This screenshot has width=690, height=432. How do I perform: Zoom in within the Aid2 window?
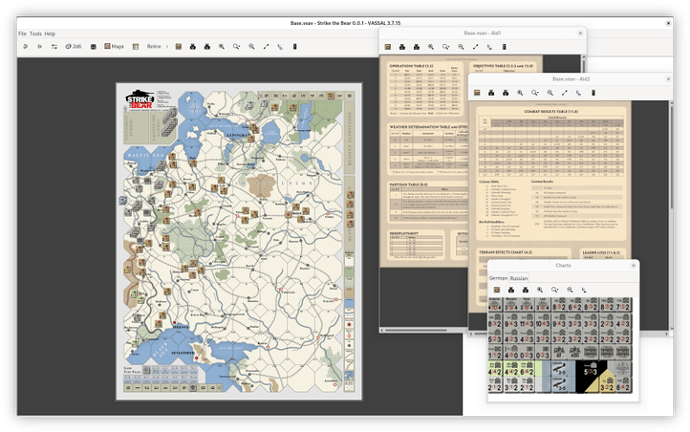[520, 93]
